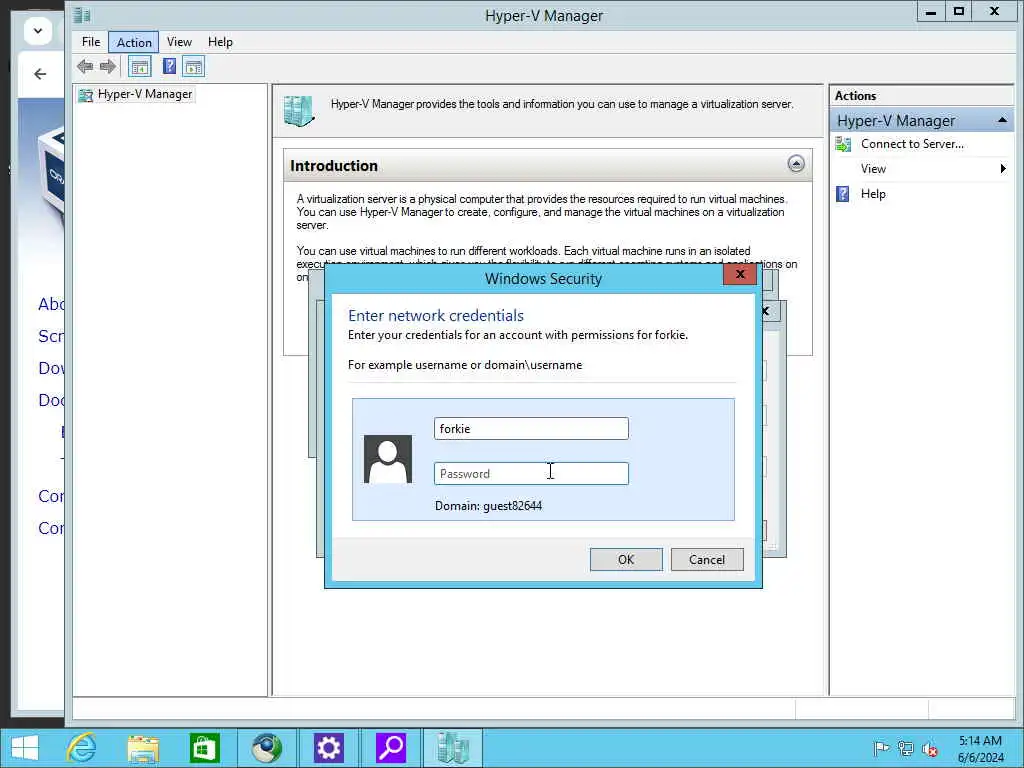Click Cancel in Windows Security dialog
Screen dimensions: 1024x768
point(707,560)
